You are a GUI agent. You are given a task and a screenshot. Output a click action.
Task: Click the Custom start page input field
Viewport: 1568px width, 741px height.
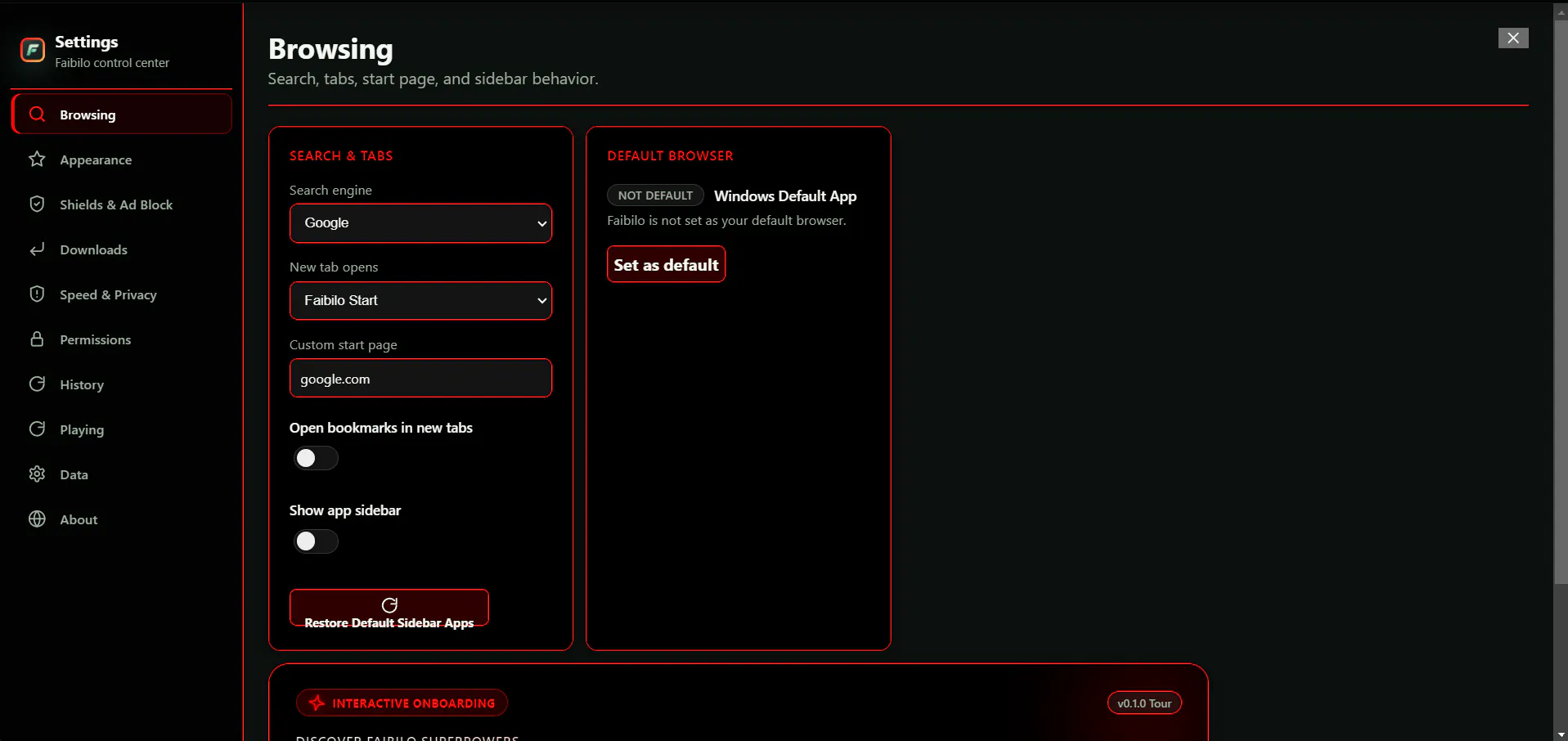coord(420,378)
